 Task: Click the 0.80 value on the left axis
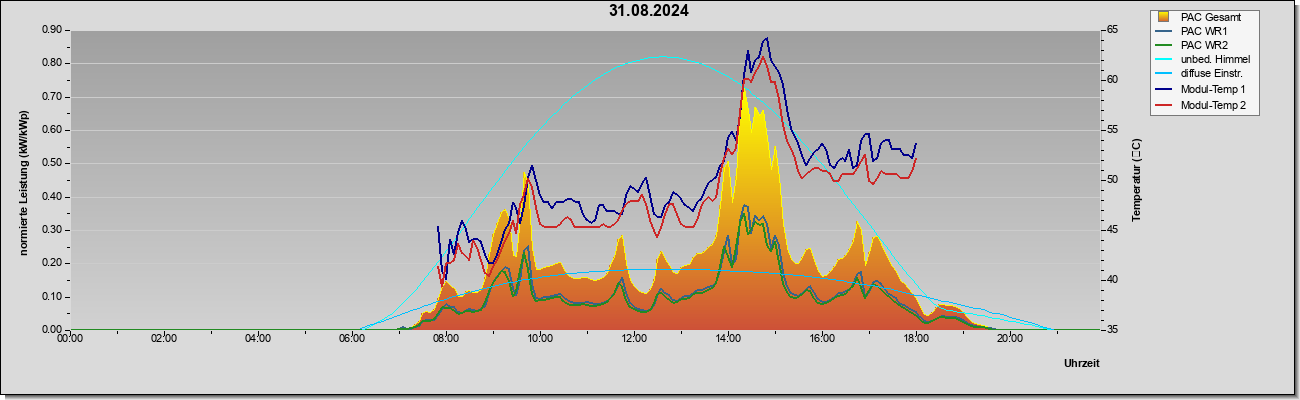pyautogui.click(x=52, y=63)
